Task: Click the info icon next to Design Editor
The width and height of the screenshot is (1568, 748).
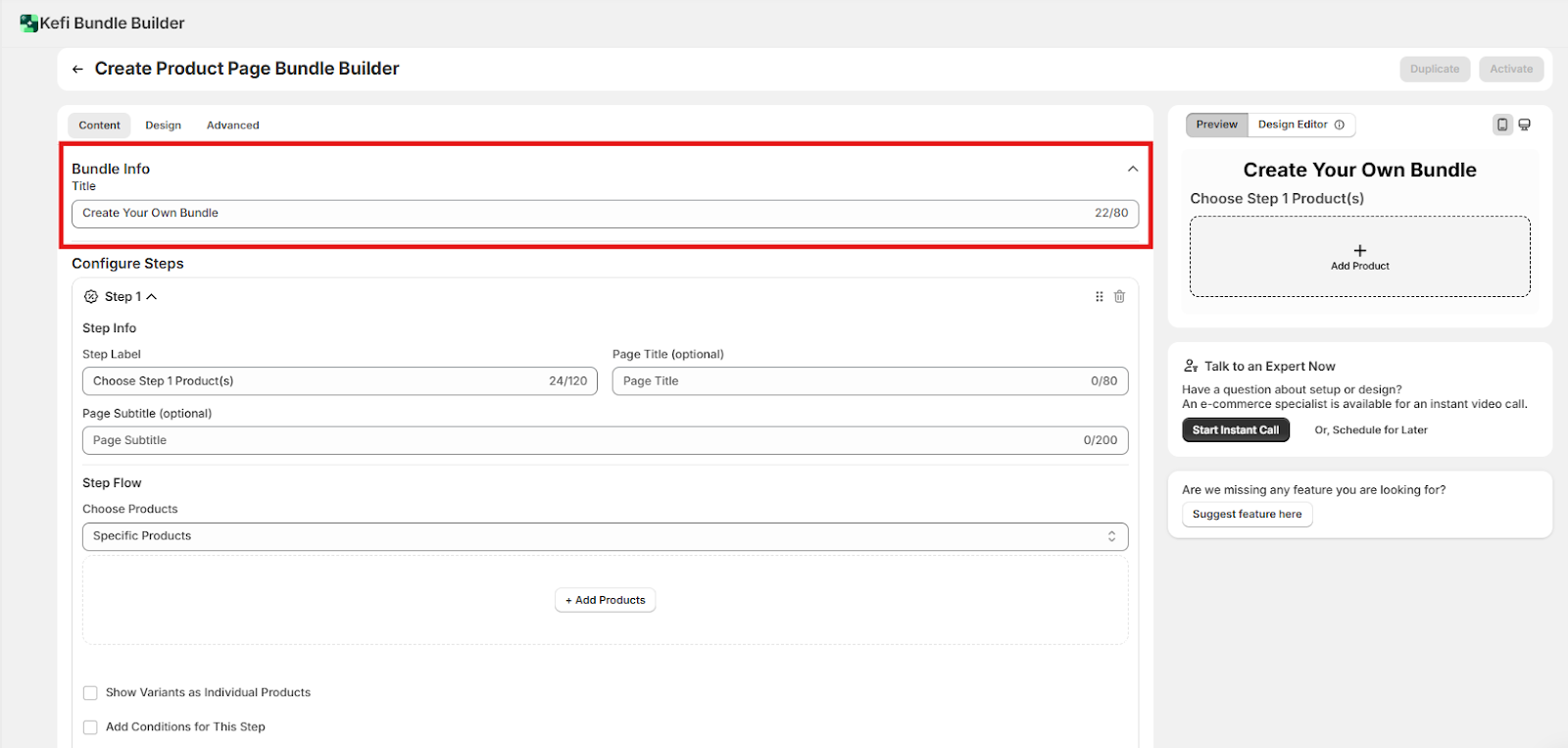Action: (x=1339, y=125)
